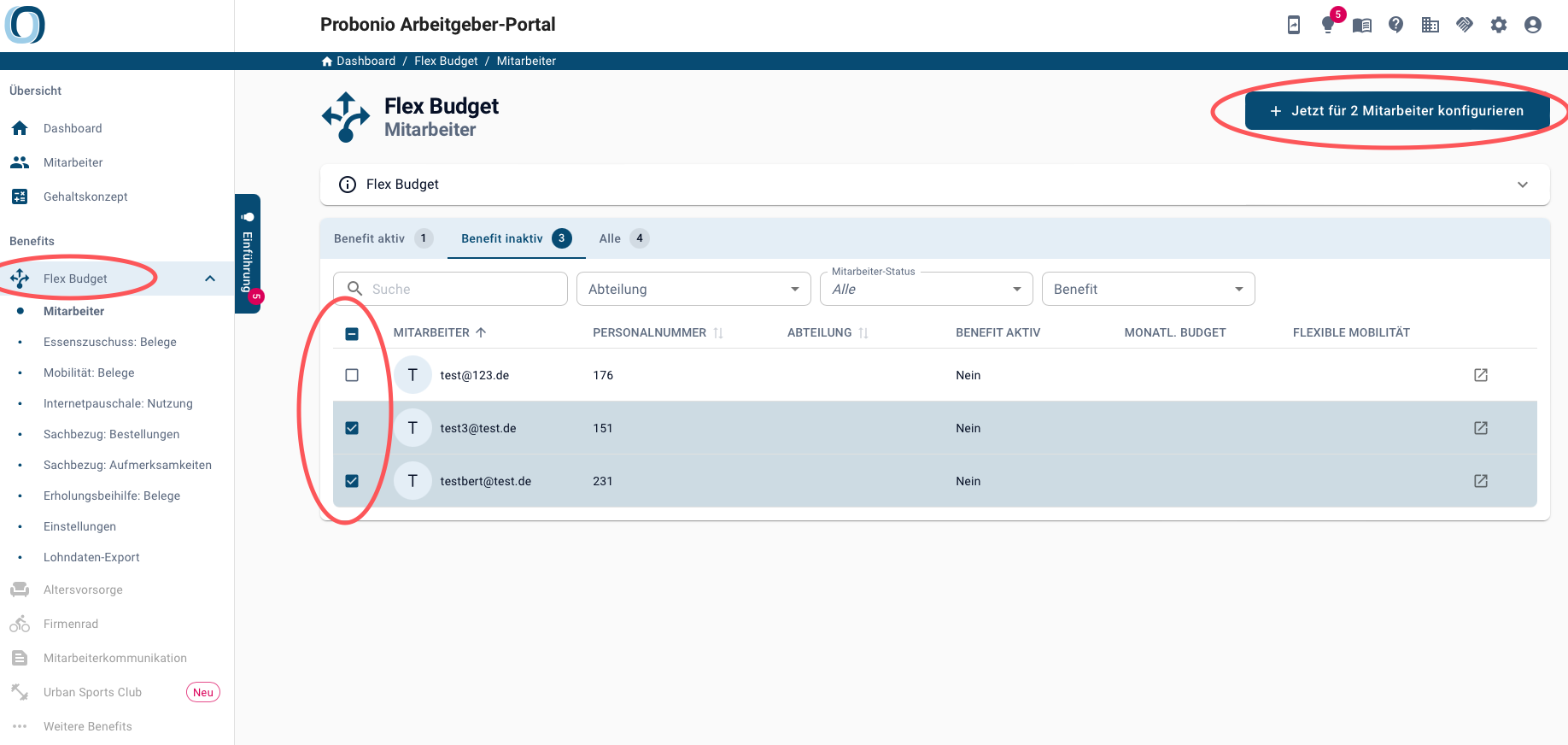This screenshot has height=745, width=1568.
Task: Click the handshake icon in header
Action: (1465, 25)
